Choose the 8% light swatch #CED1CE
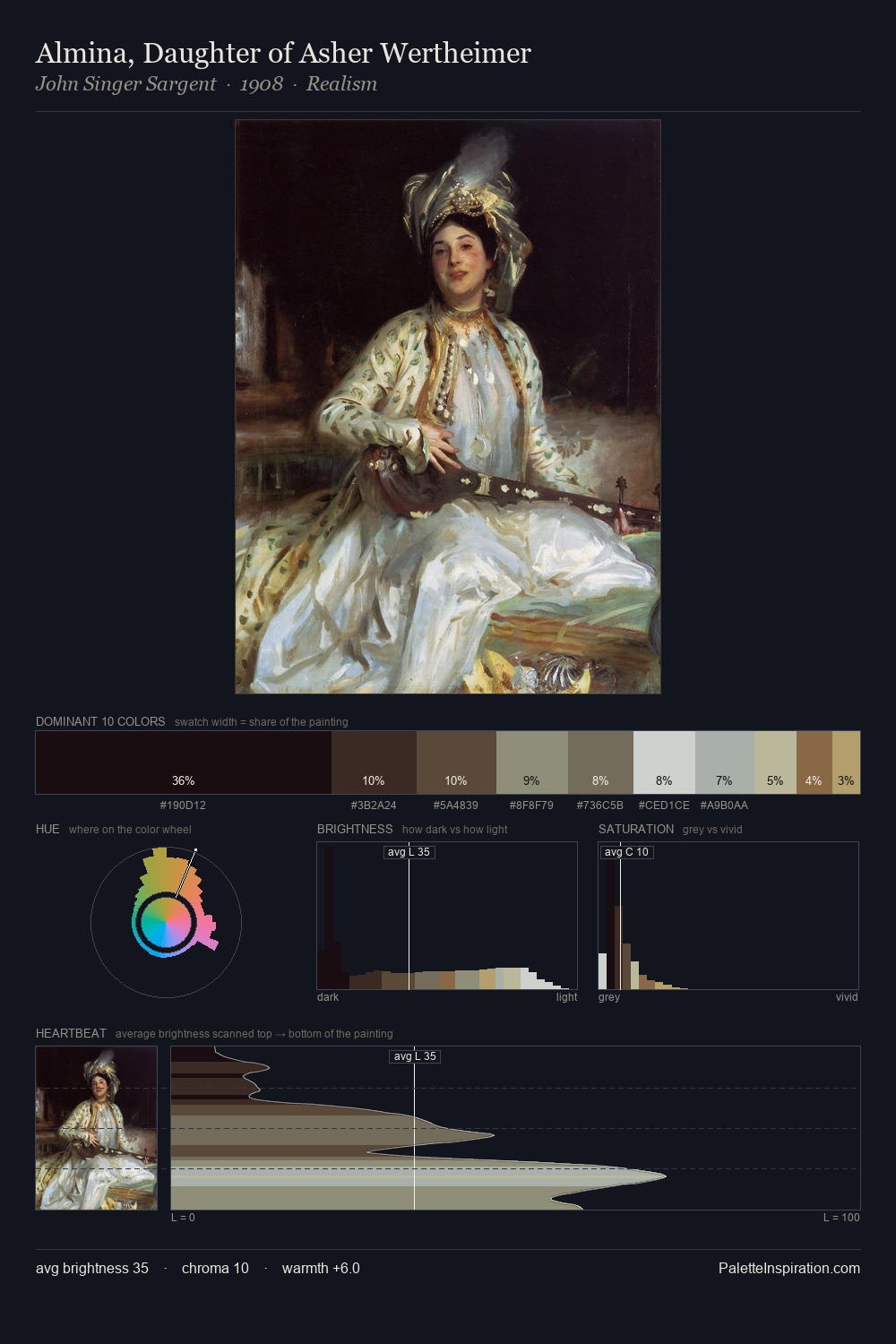The height and width of the screenshot is (1344, 896). 664,762
